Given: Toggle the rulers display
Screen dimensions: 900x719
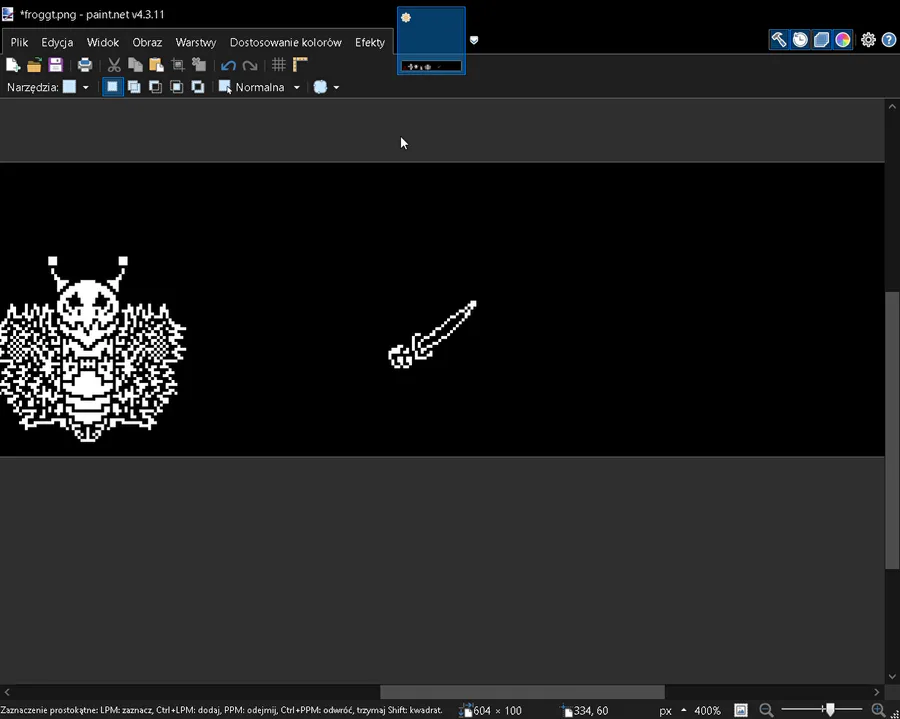Looking at the screenshot, I should coord(300,65).
